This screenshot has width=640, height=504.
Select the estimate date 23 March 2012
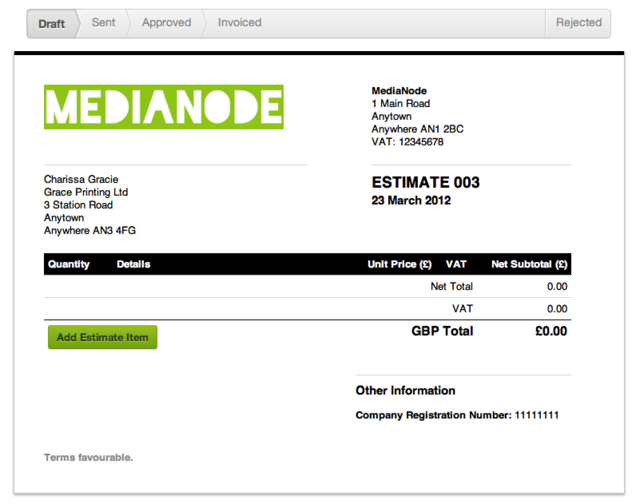click(x=411, y=200)
